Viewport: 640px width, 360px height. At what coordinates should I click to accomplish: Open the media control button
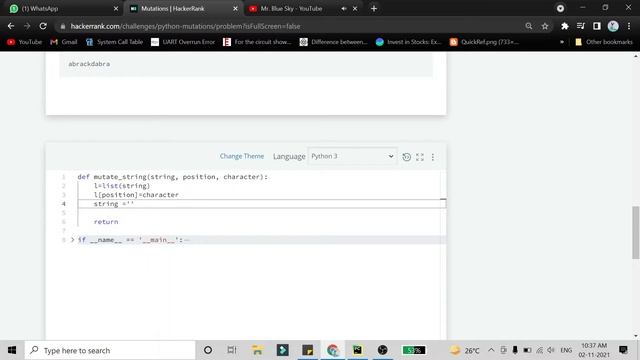pyautogui.click(x=581, y=26)
